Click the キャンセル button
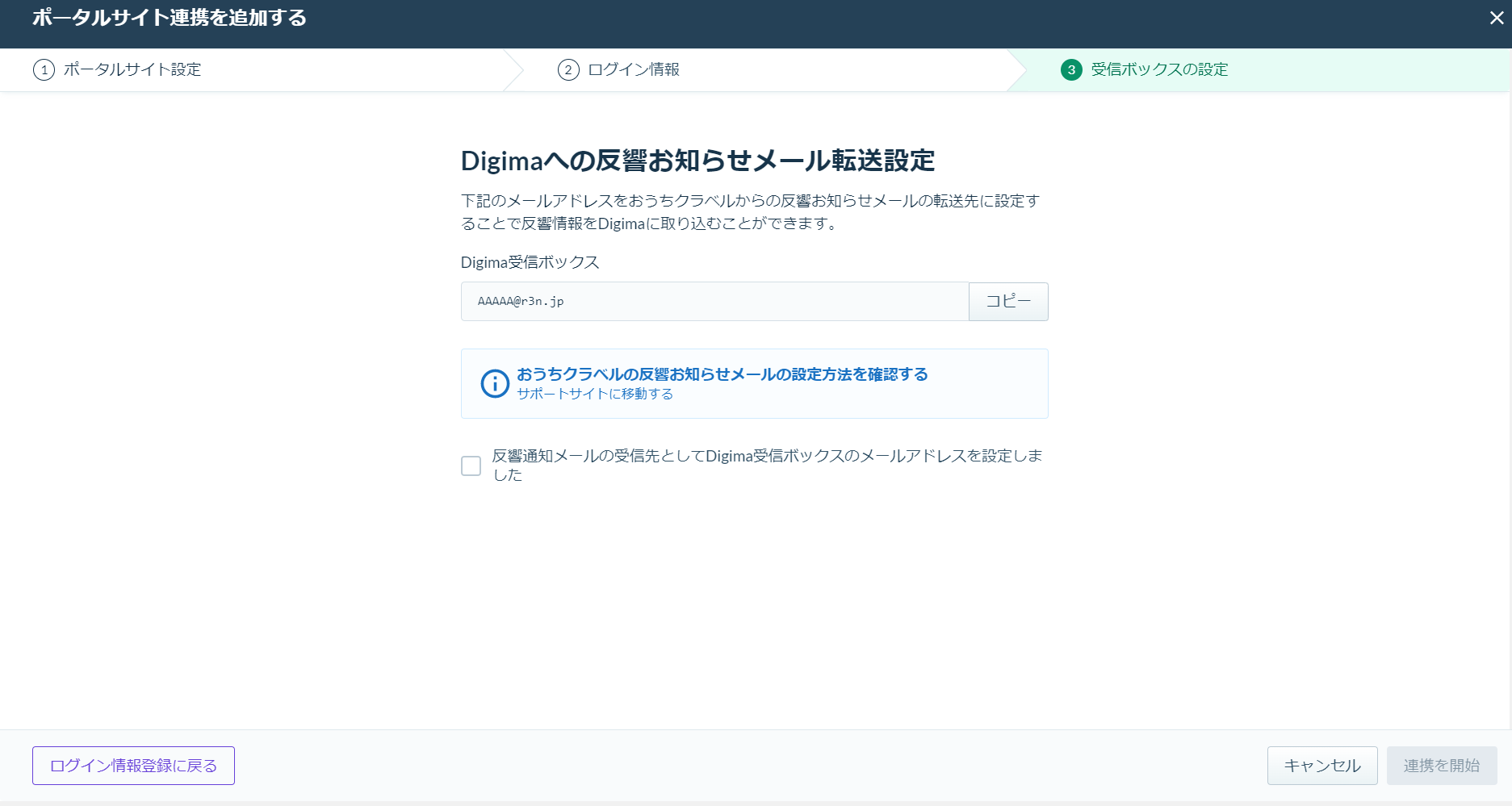The image size is (1512, 806). 1322,766
